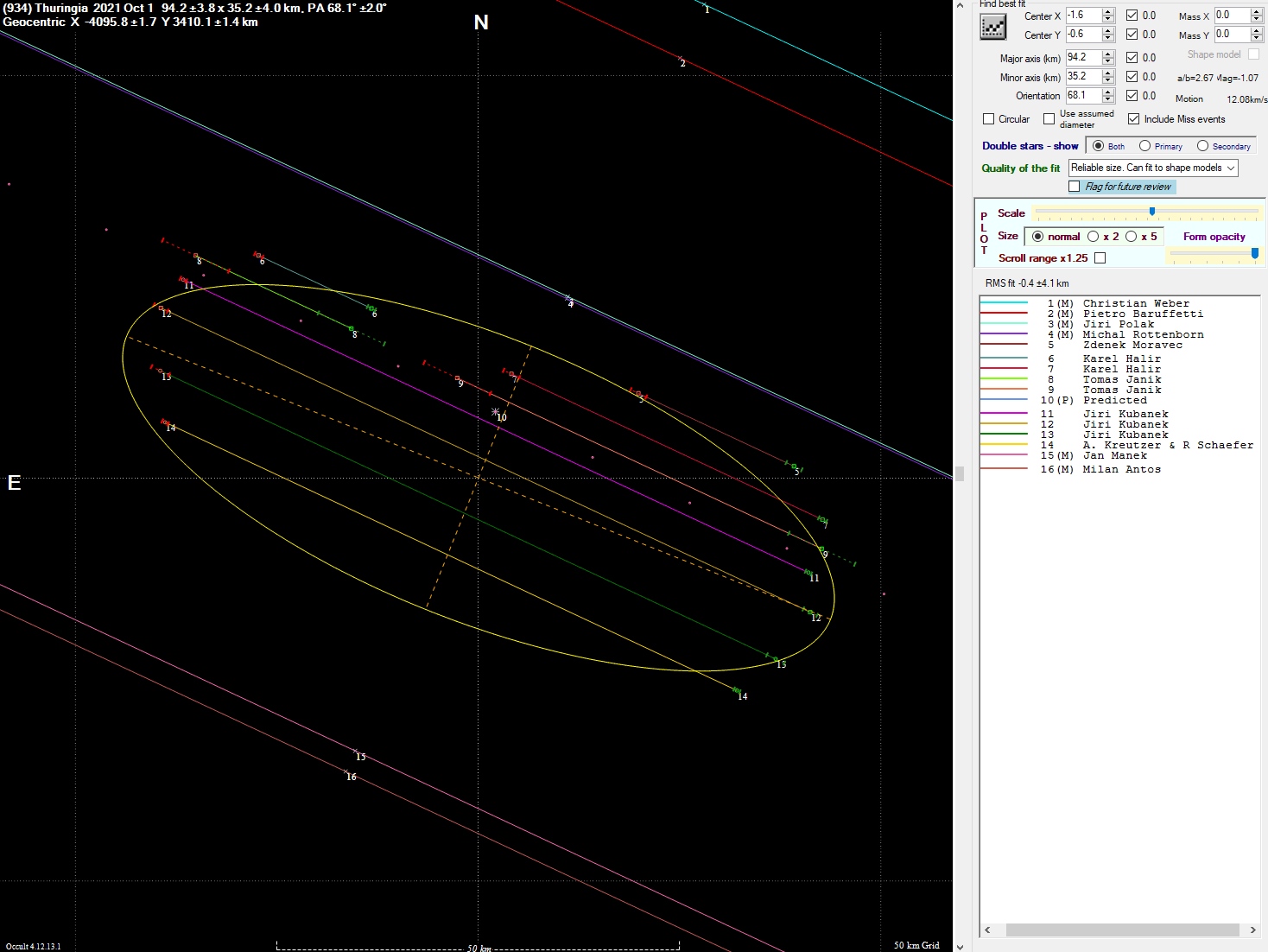Enable Use assumed diameter checkbox
The width and height of the screenshot is (1268, 952).
click(1049, 119)
